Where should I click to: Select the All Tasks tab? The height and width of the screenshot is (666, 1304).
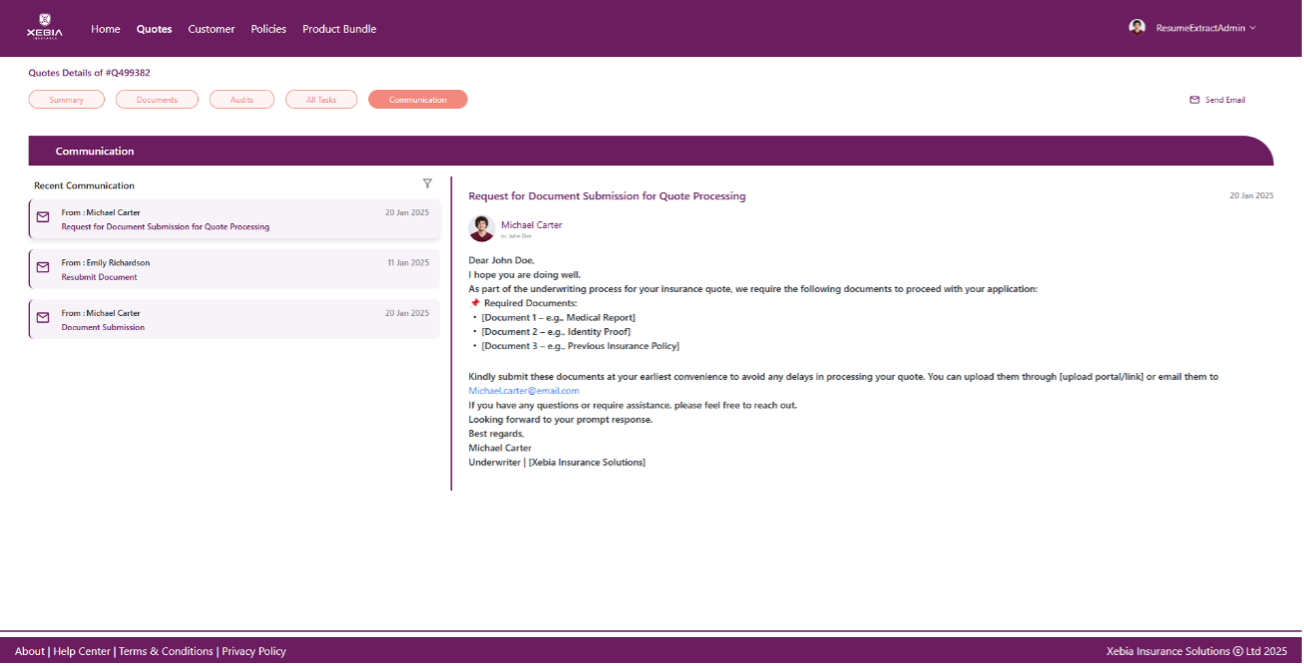[x=321, y=100]
